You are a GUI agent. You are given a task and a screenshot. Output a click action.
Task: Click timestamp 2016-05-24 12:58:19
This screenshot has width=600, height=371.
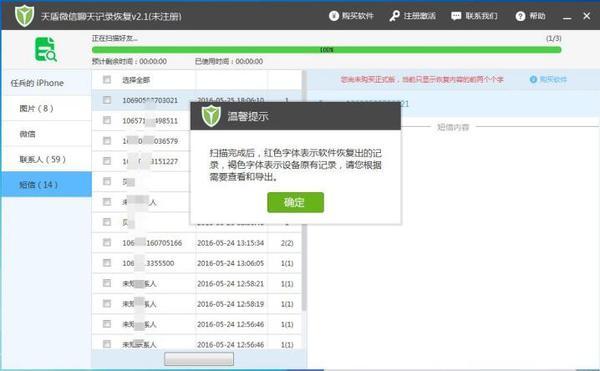coord(230,304)
